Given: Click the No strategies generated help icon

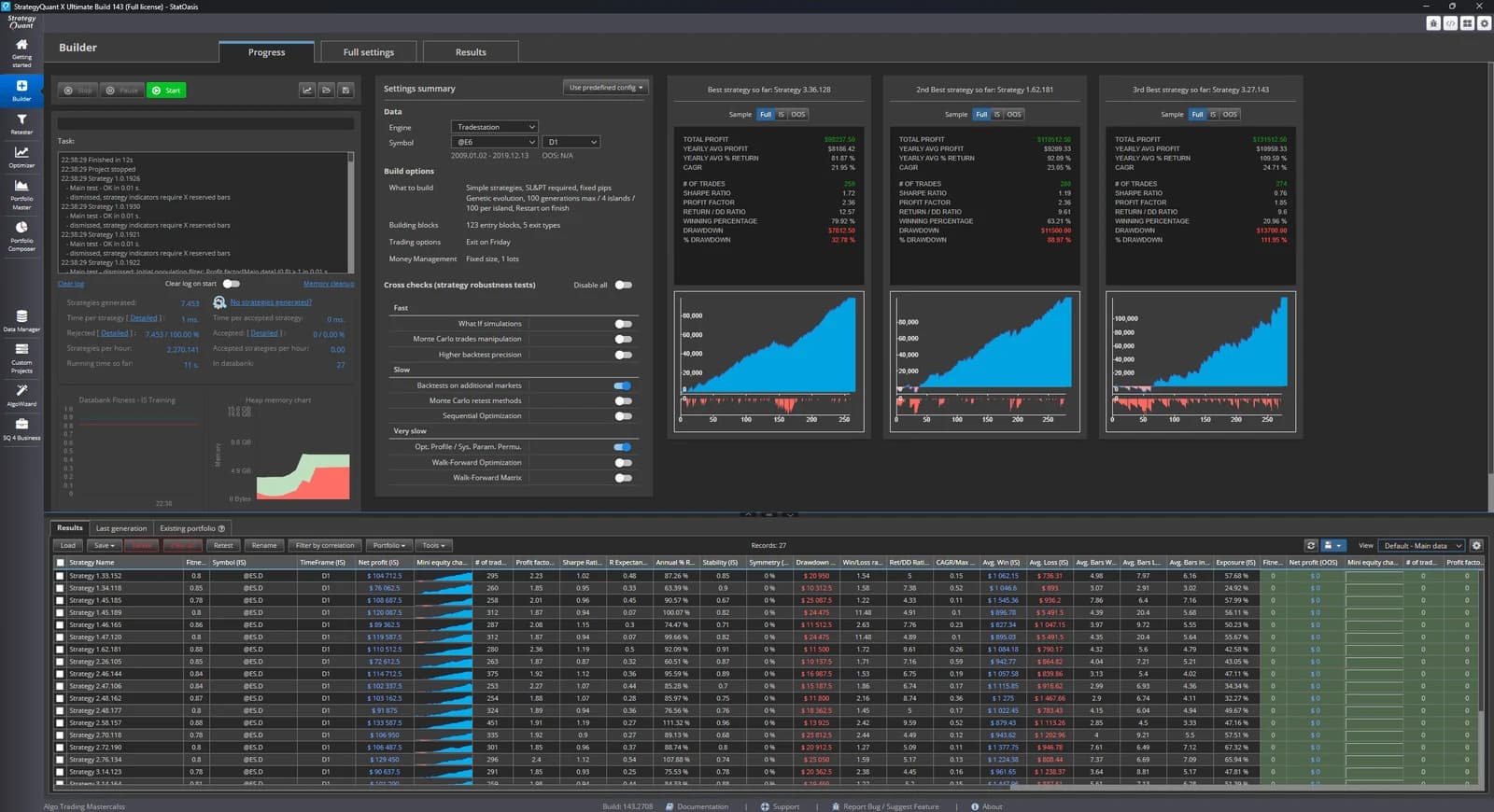Looking at the screenshot, I should [x=219, y=302].
